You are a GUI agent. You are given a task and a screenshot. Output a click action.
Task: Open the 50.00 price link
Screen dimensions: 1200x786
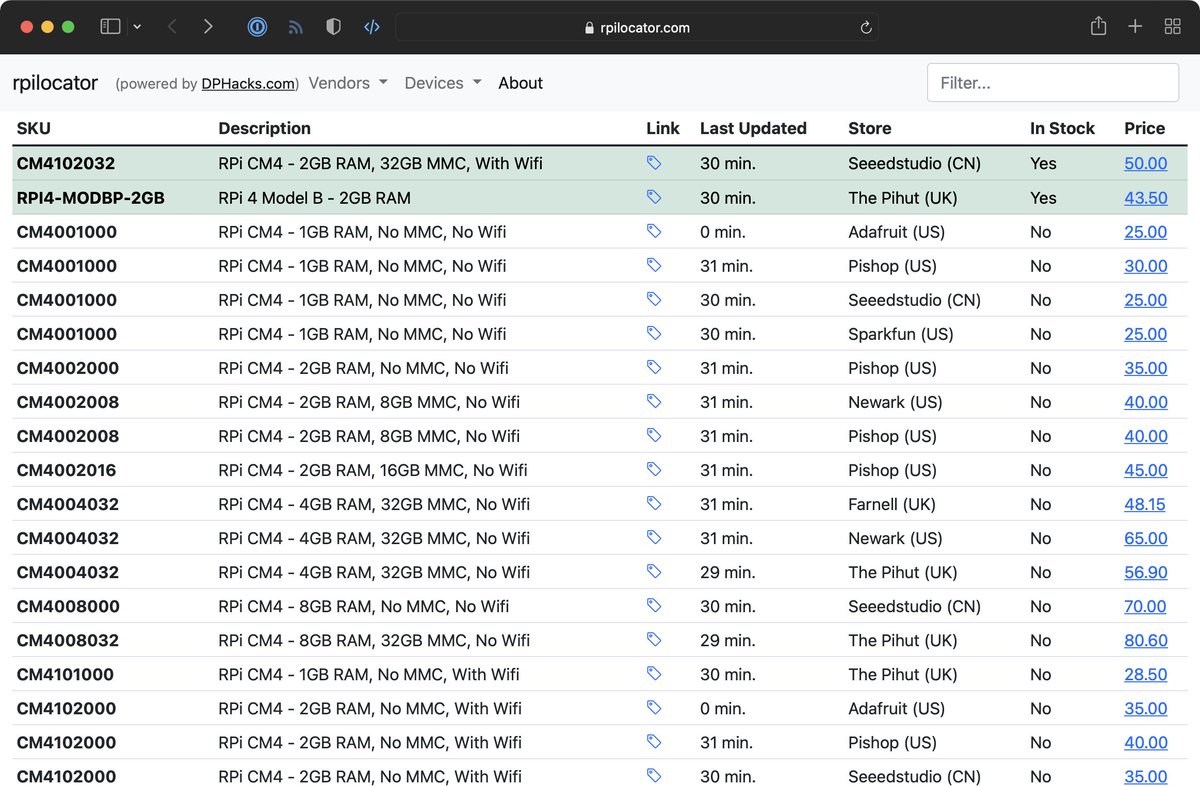click(1145, 163)
